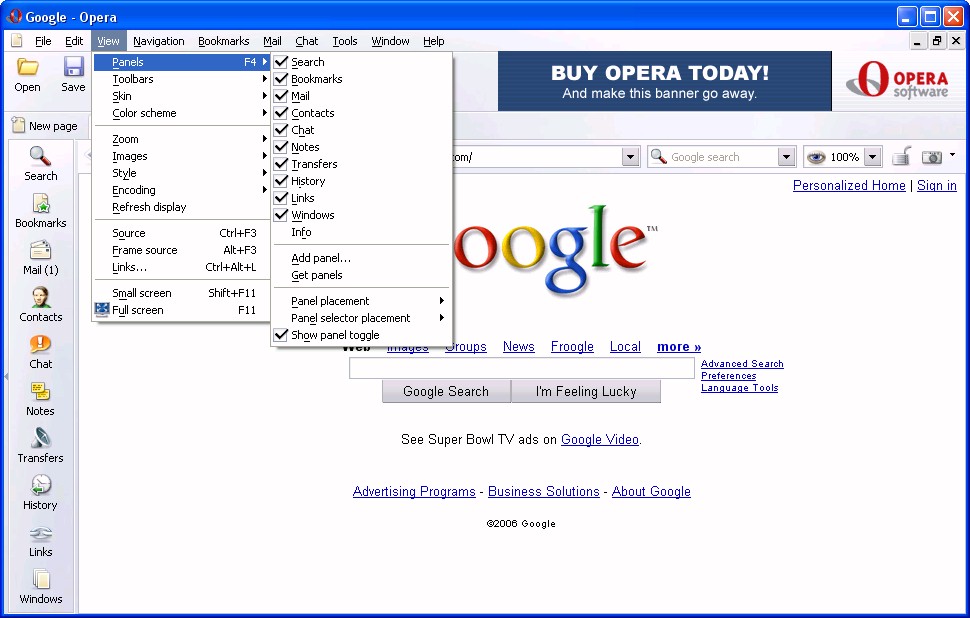The image size is (970, 618).
Task: Expand Panel selector placement submenu
Action: pos(362,318)
